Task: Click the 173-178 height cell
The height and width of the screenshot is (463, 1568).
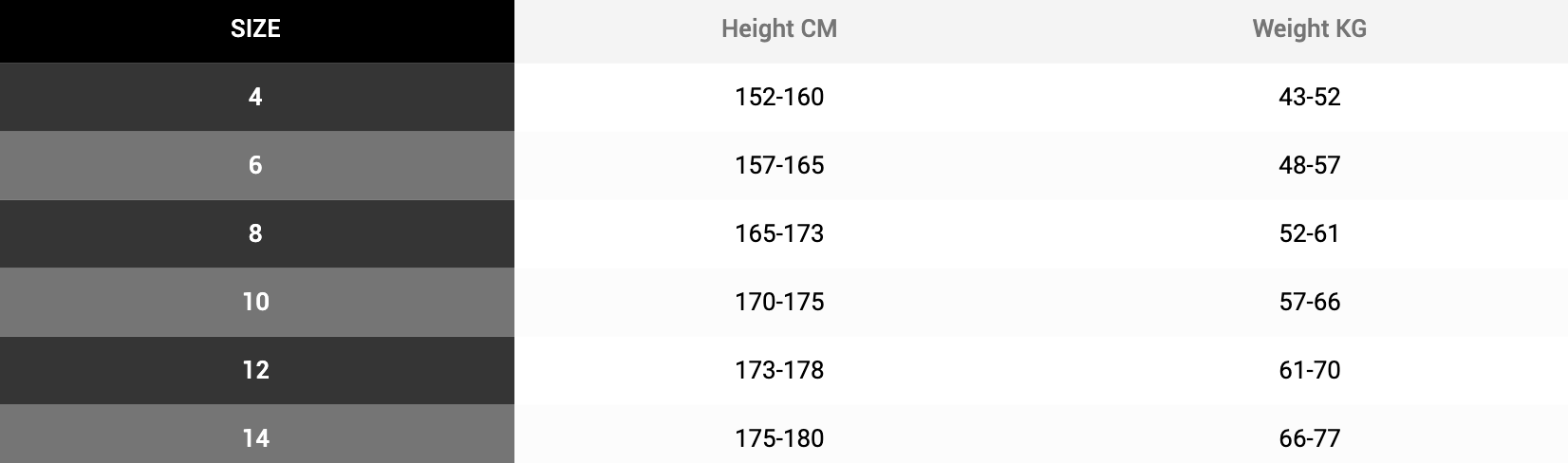Action: (x=779, y=370)
